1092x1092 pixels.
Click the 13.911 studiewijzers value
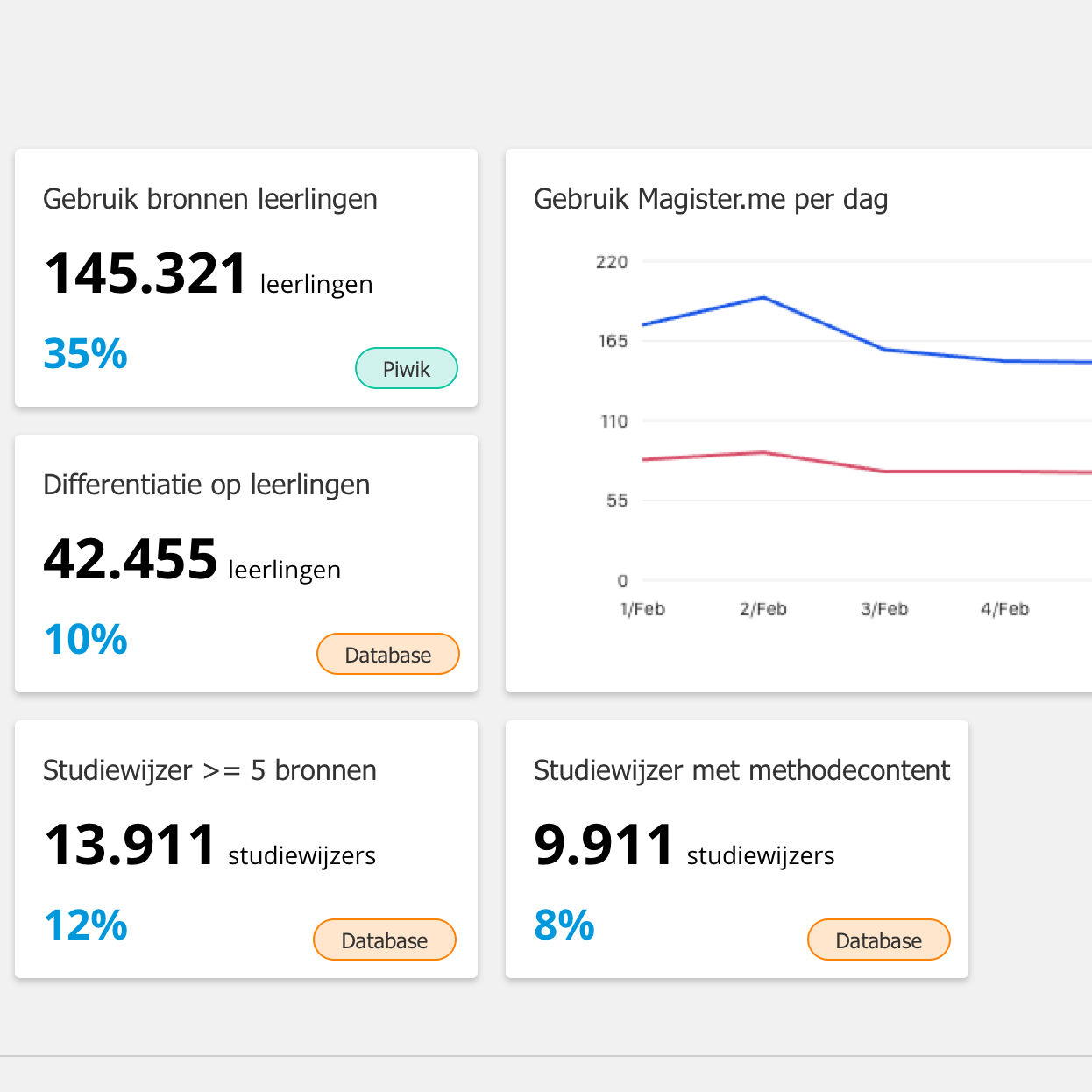[x=210, y=846]
